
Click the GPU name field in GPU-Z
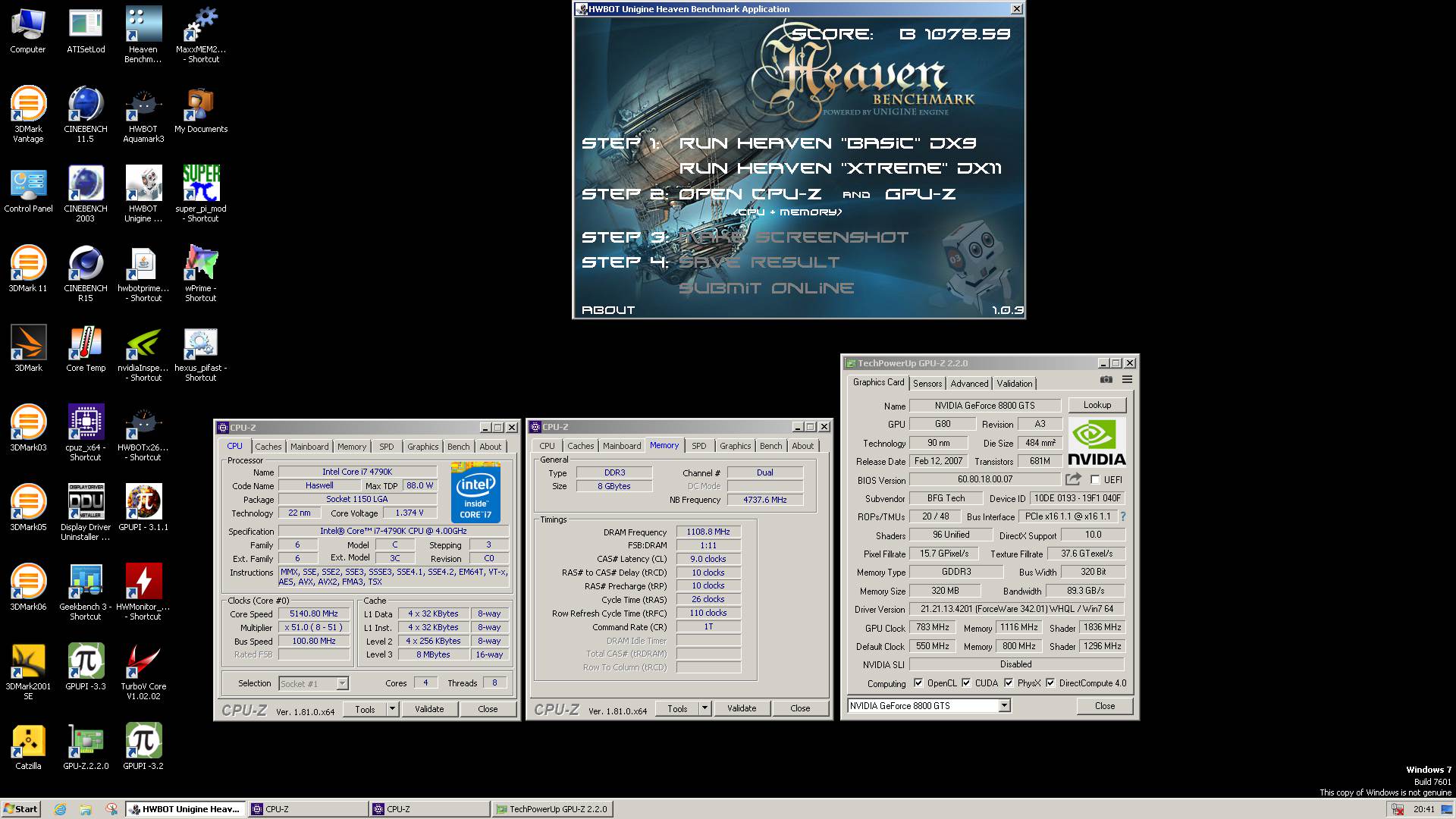tap(985, 406)
